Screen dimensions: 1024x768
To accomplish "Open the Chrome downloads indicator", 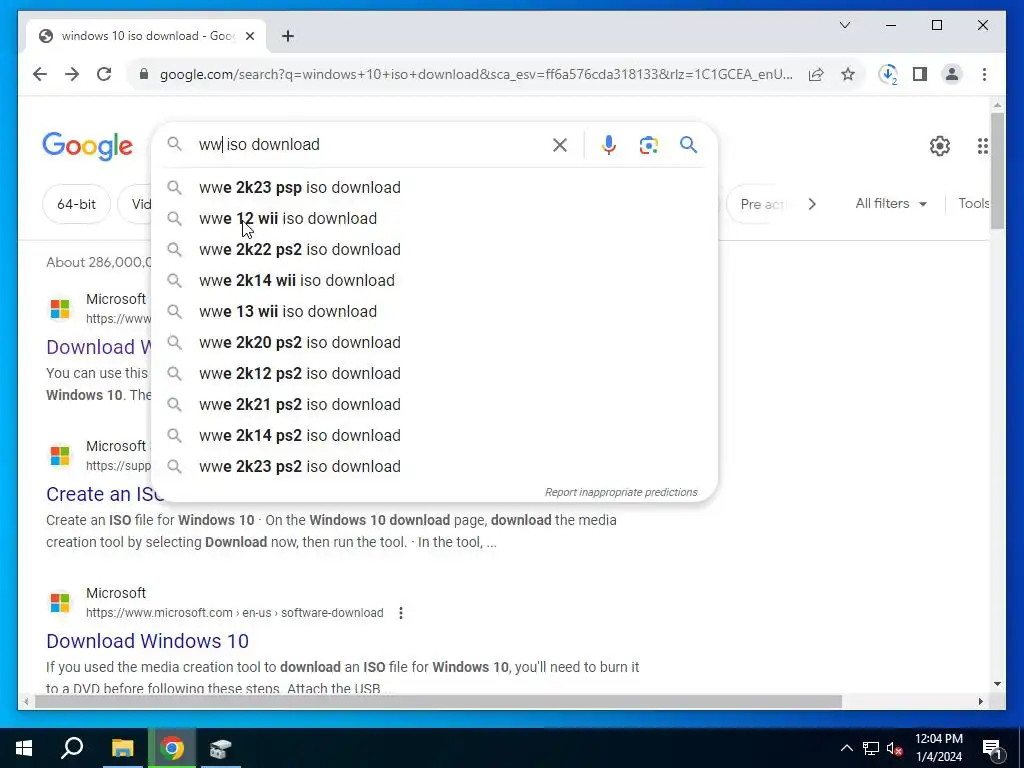I will (x=888, y=74).
